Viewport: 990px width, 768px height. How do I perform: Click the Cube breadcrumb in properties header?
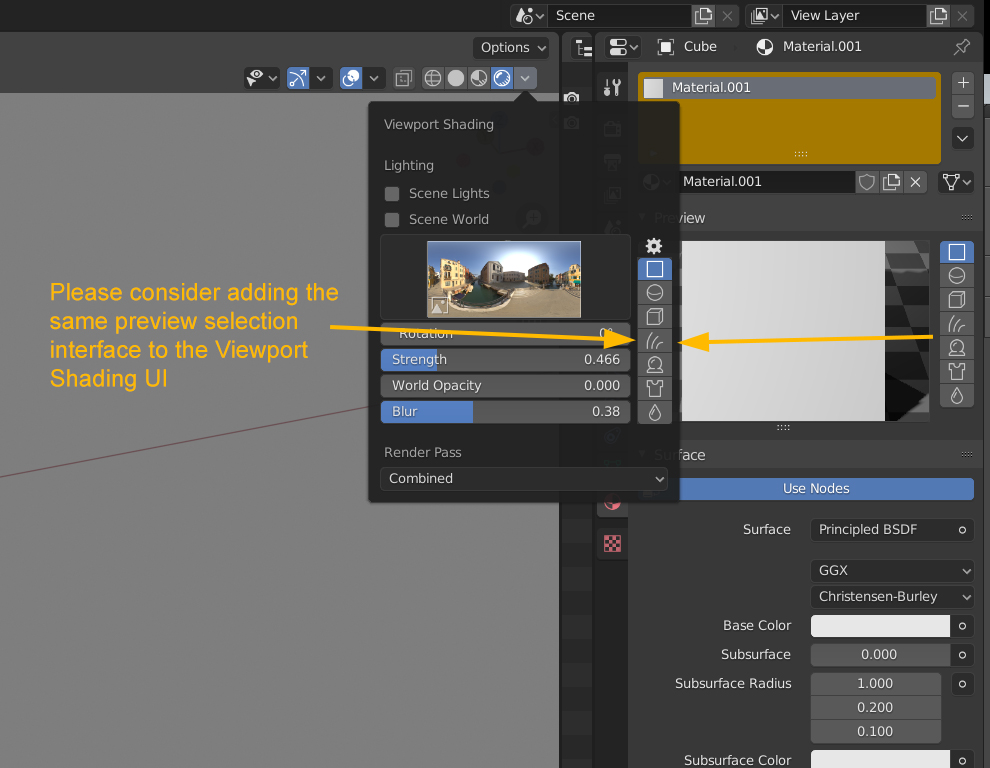[688, 47]
